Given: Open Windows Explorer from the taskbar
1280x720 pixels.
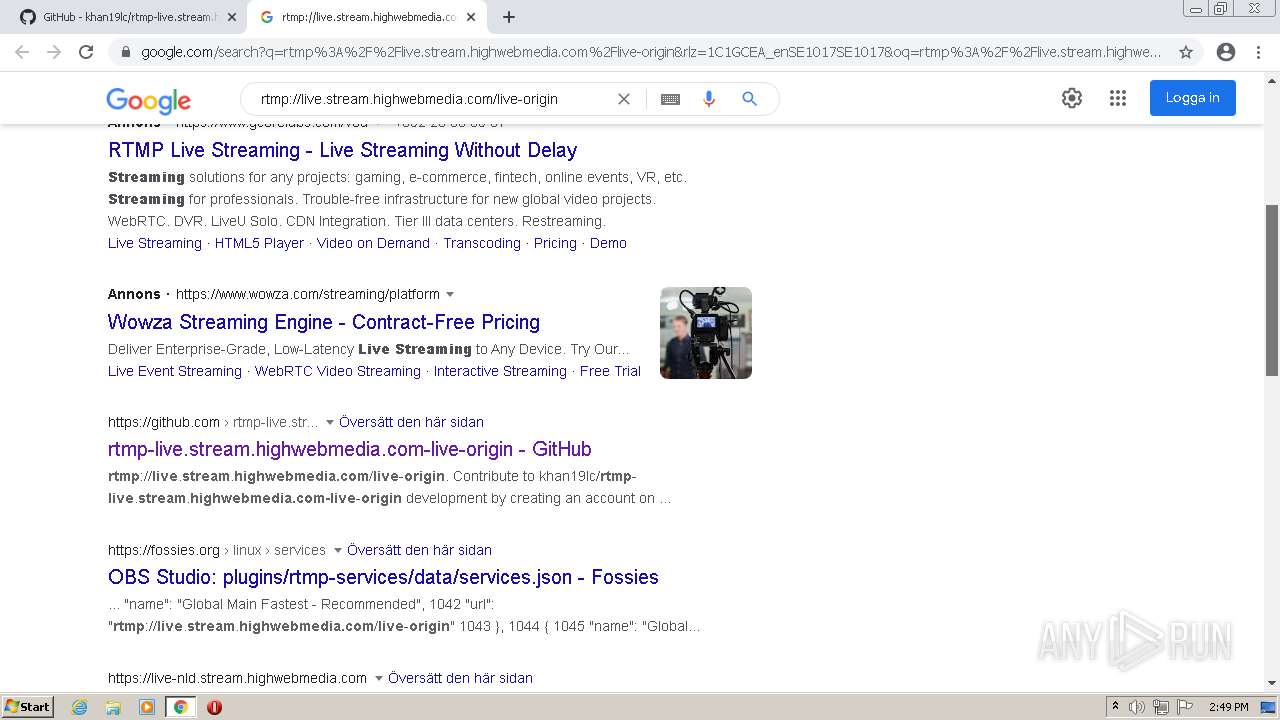Looking at the screenshot, I should [113, 707].
